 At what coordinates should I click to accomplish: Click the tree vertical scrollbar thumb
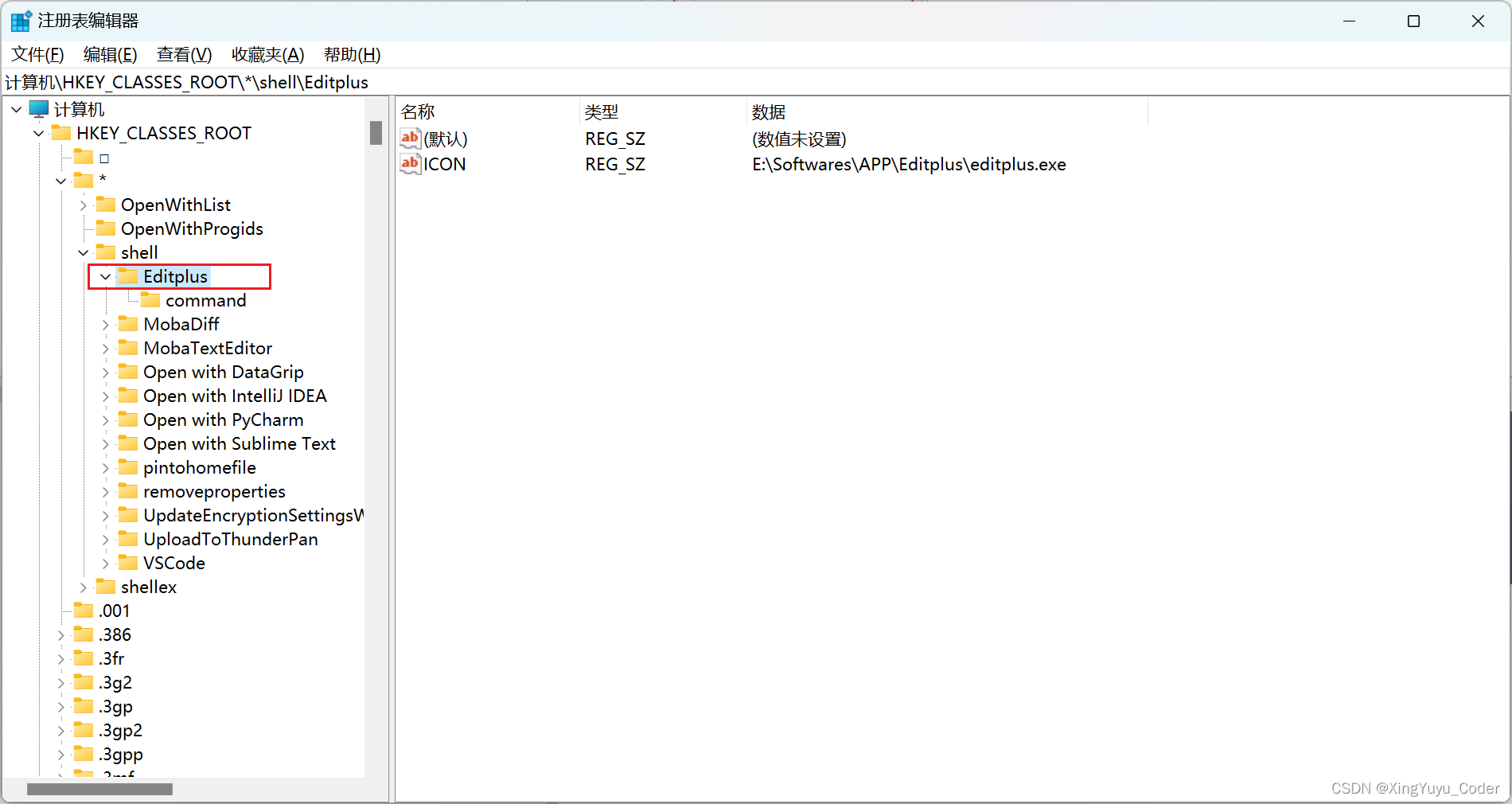coord(376,133)
